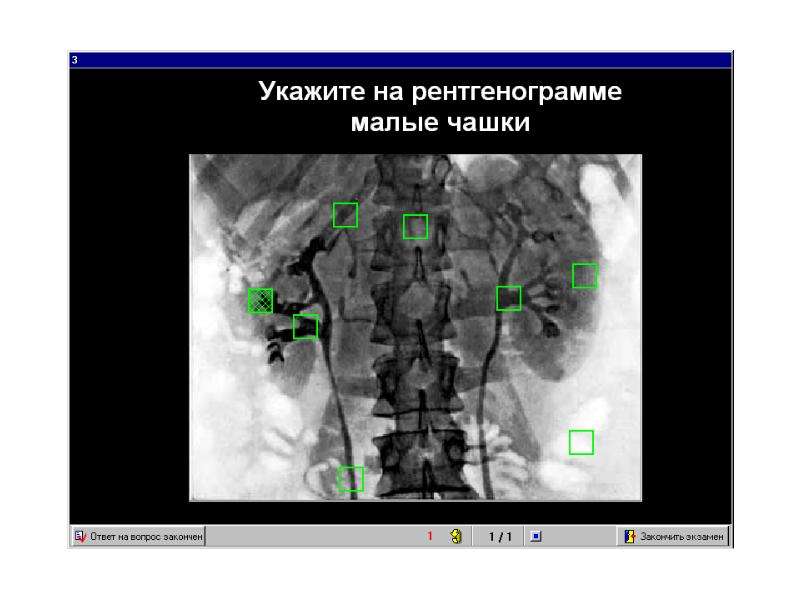Image resolution: width=800 pixels, height=600 pixels.
Task: Click the checklist icon on the Ответ на вопрос закончен button
Action: (x=81, y=536)
